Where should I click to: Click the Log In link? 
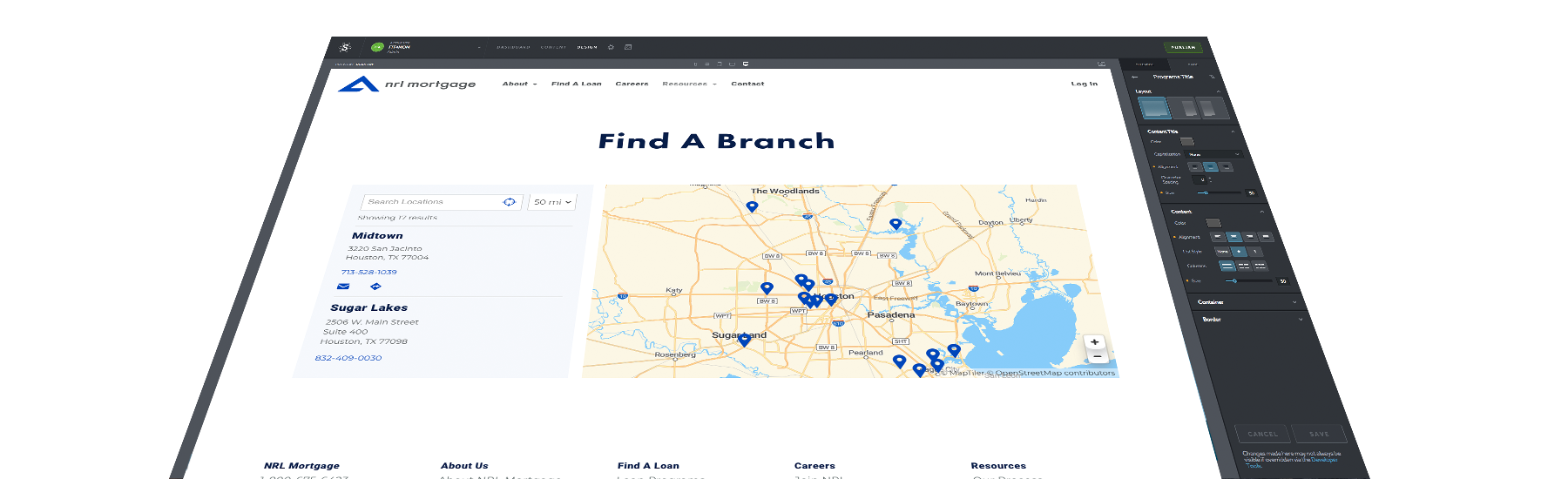tap(1084, 84)
